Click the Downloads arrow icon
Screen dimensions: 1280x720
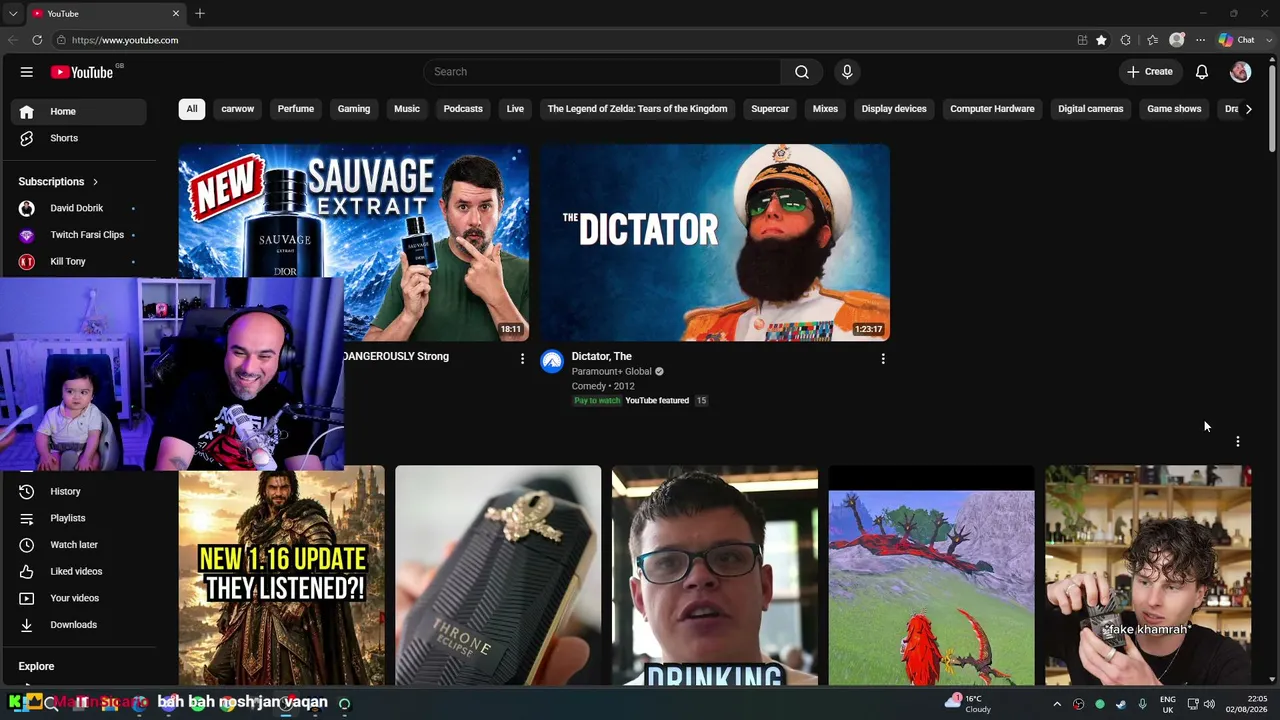(27, 625)
